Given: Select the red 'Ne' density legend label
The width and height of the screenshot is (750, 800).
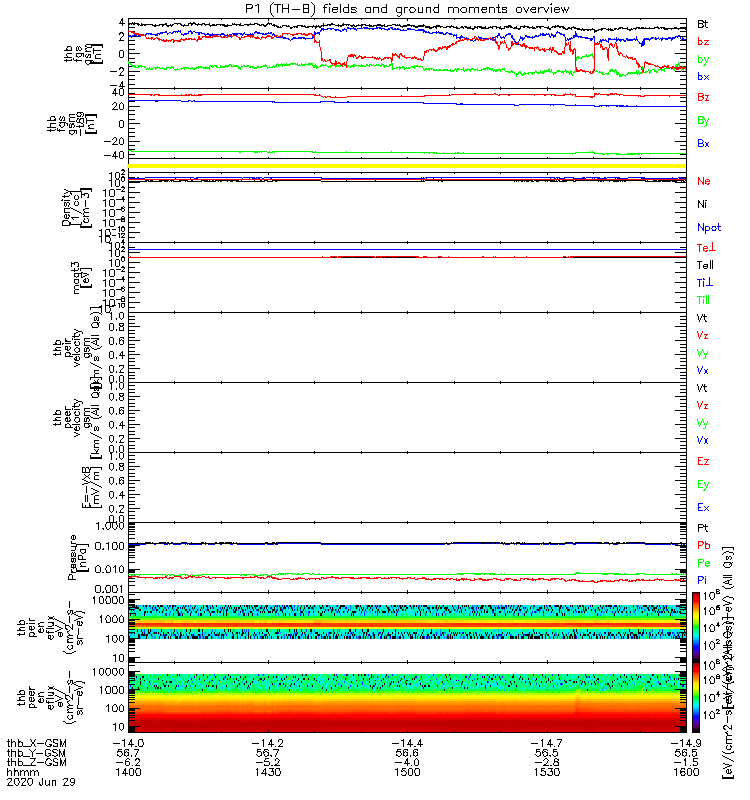Looking at the screenshot, I should (704, 181).
